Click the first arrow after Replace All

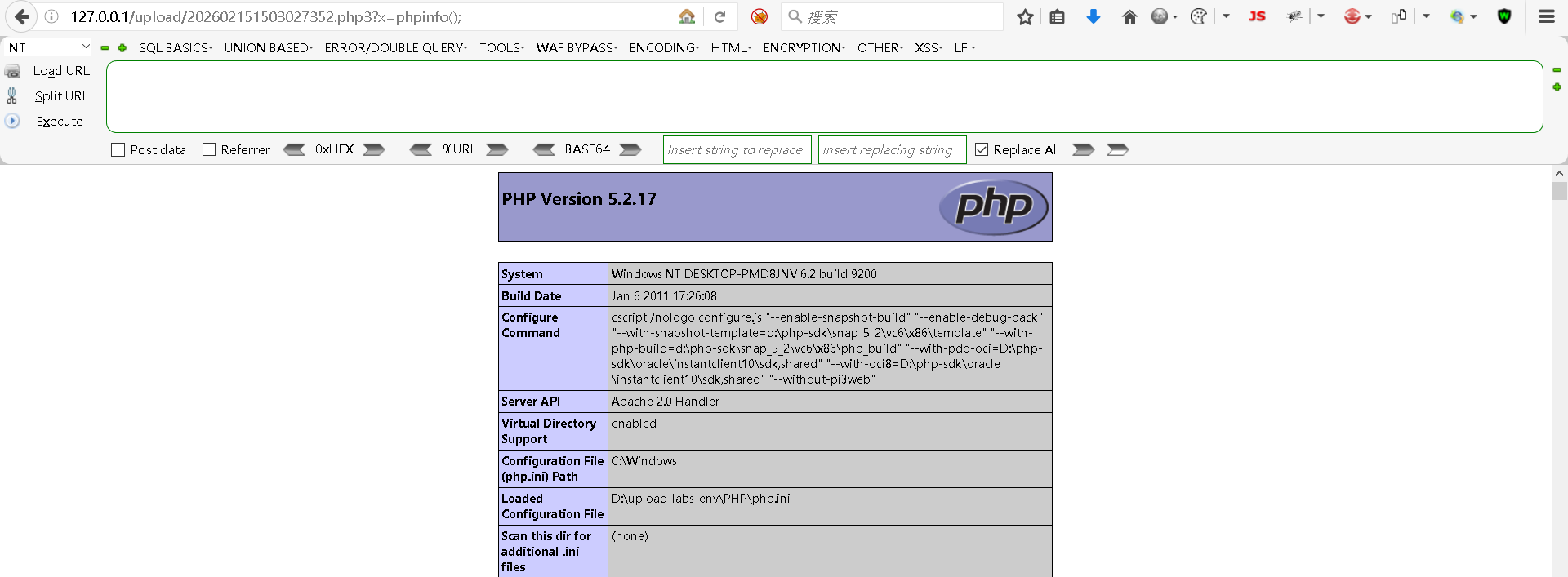(x=1083, y=149)
